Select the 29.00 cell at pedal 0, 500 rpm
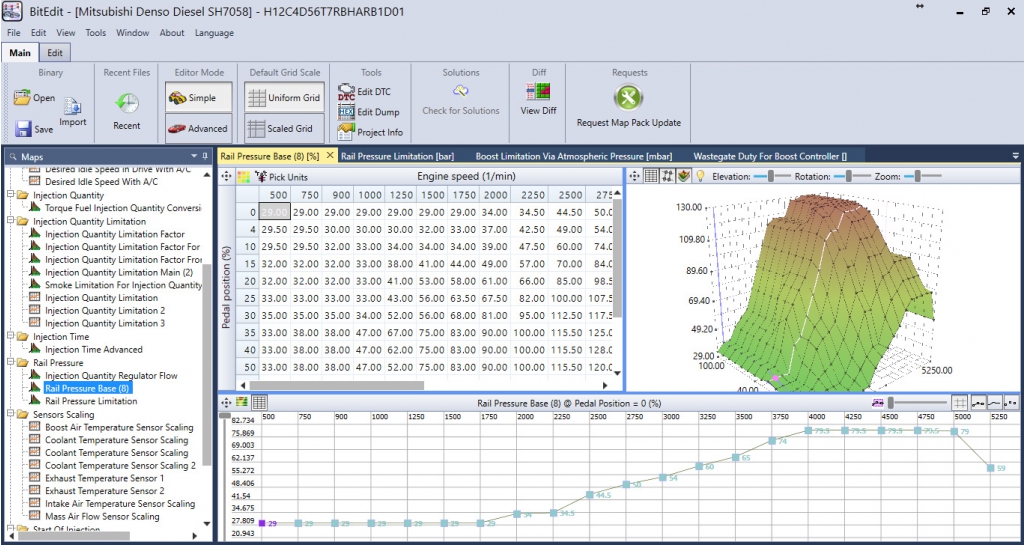This screenshot has width=1024, height=545. click(275, 212)
